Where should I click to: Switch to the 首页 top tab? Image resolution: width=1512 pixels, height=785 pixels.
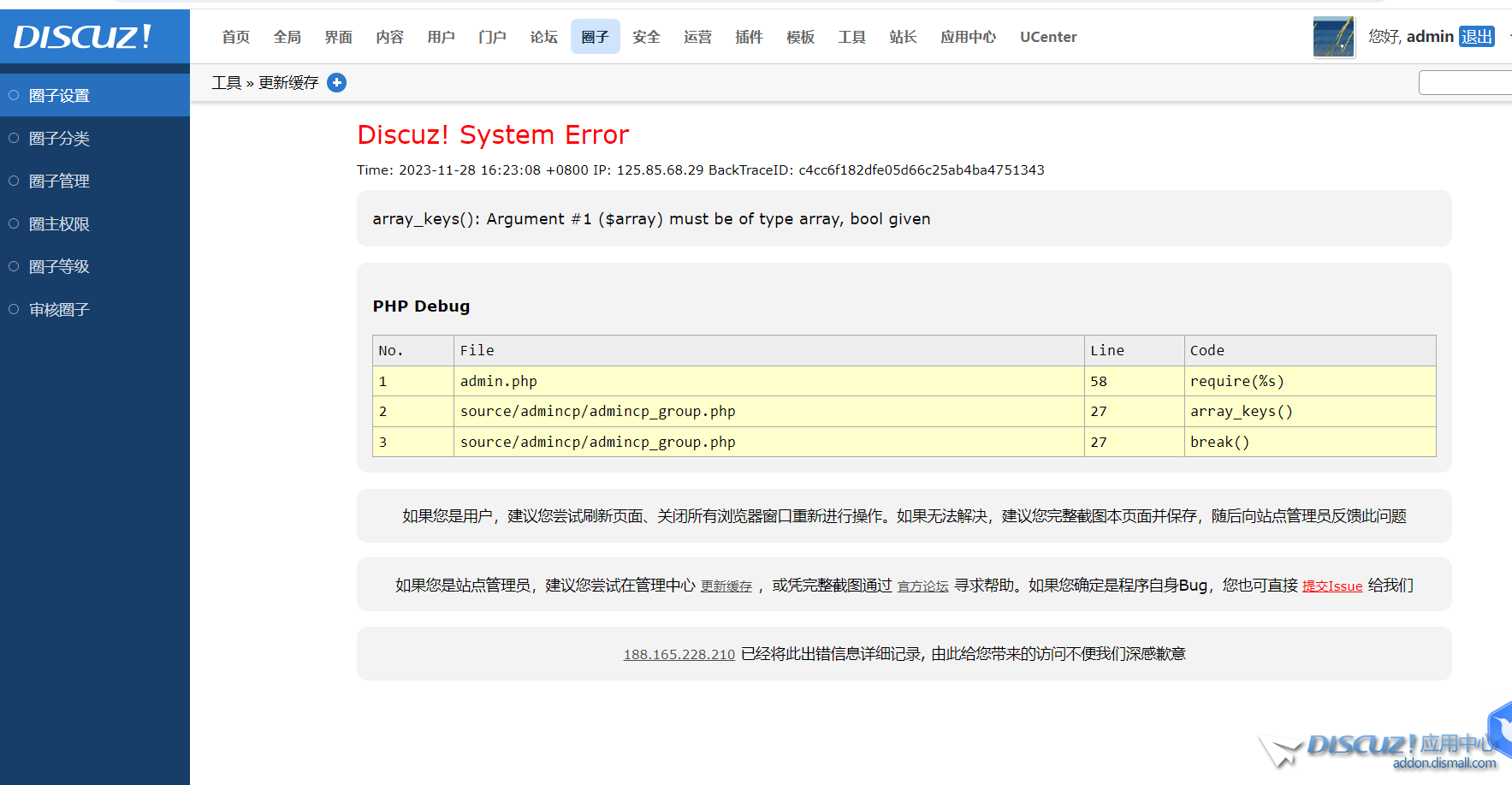click(x=235, y=37)
